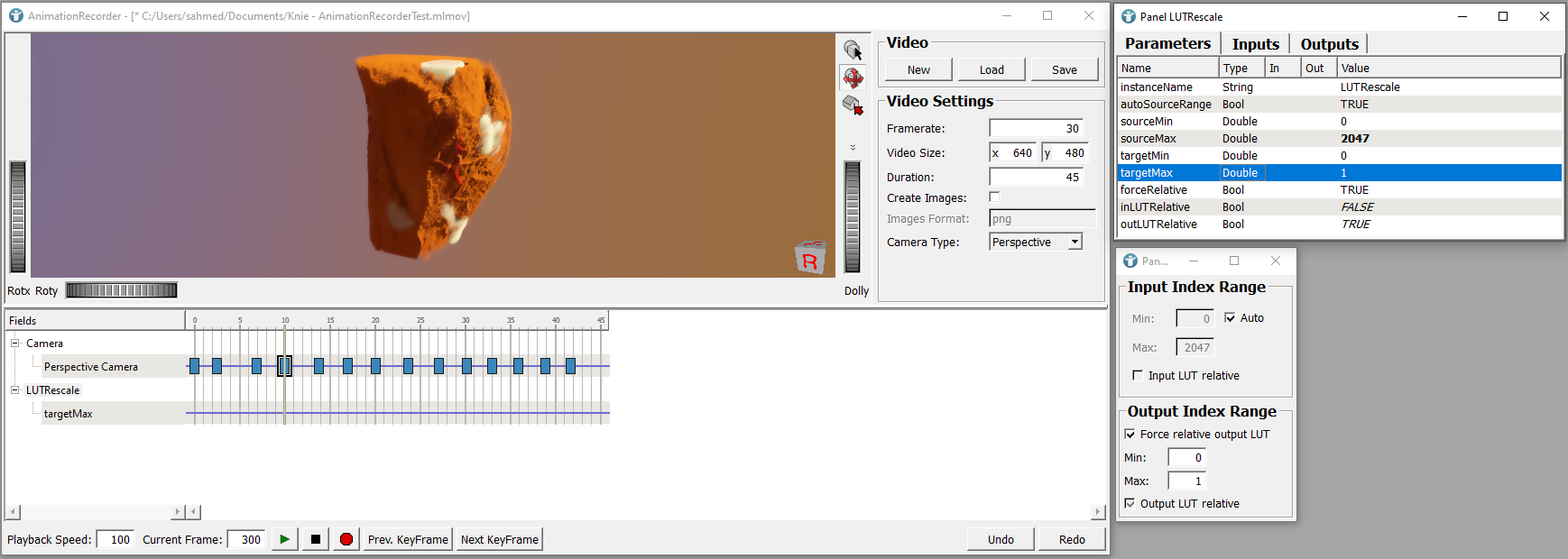Tick the Input LUT relative checkbox
Viewport: 1568px width, 559px height.
click(1138, 375)
